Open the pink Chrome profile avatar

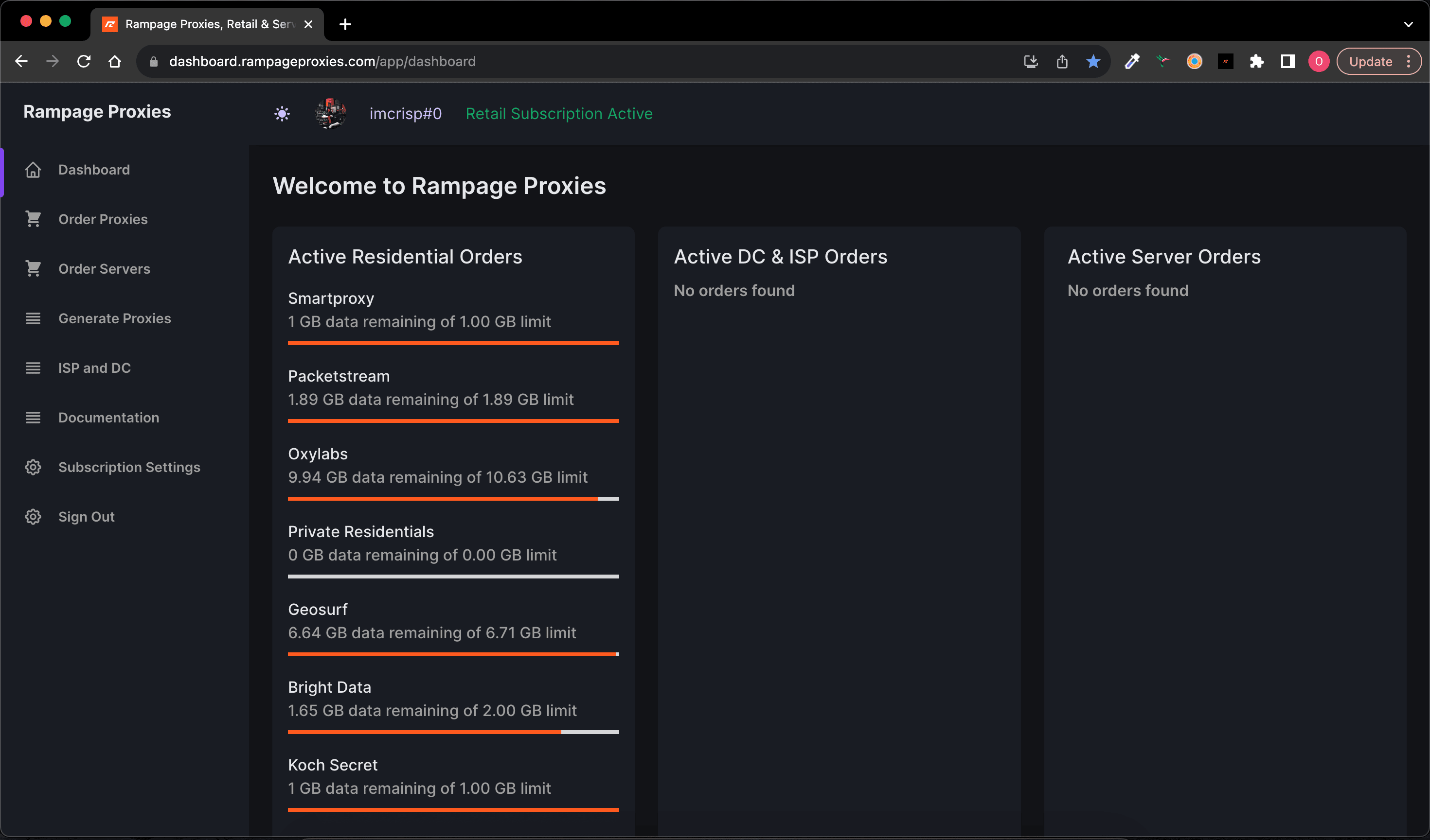coord(1319,61)
